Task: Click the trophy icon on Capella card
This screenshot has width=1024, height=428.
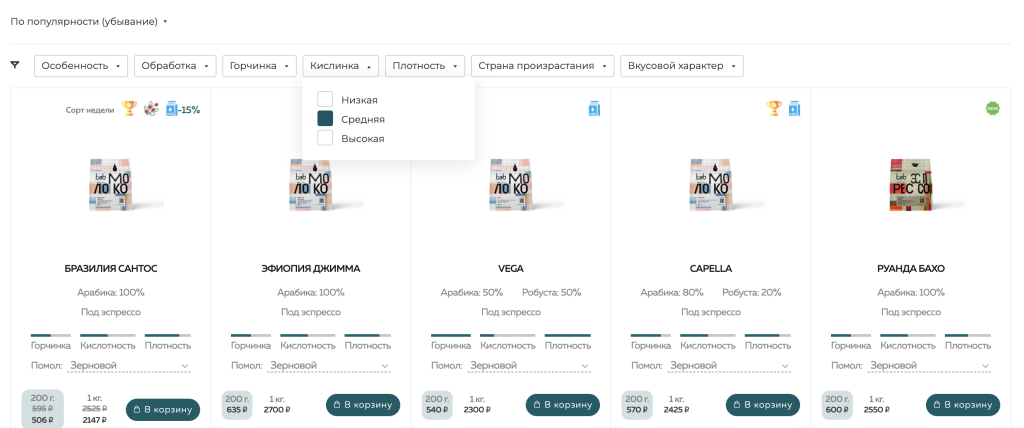Action: 774,108
